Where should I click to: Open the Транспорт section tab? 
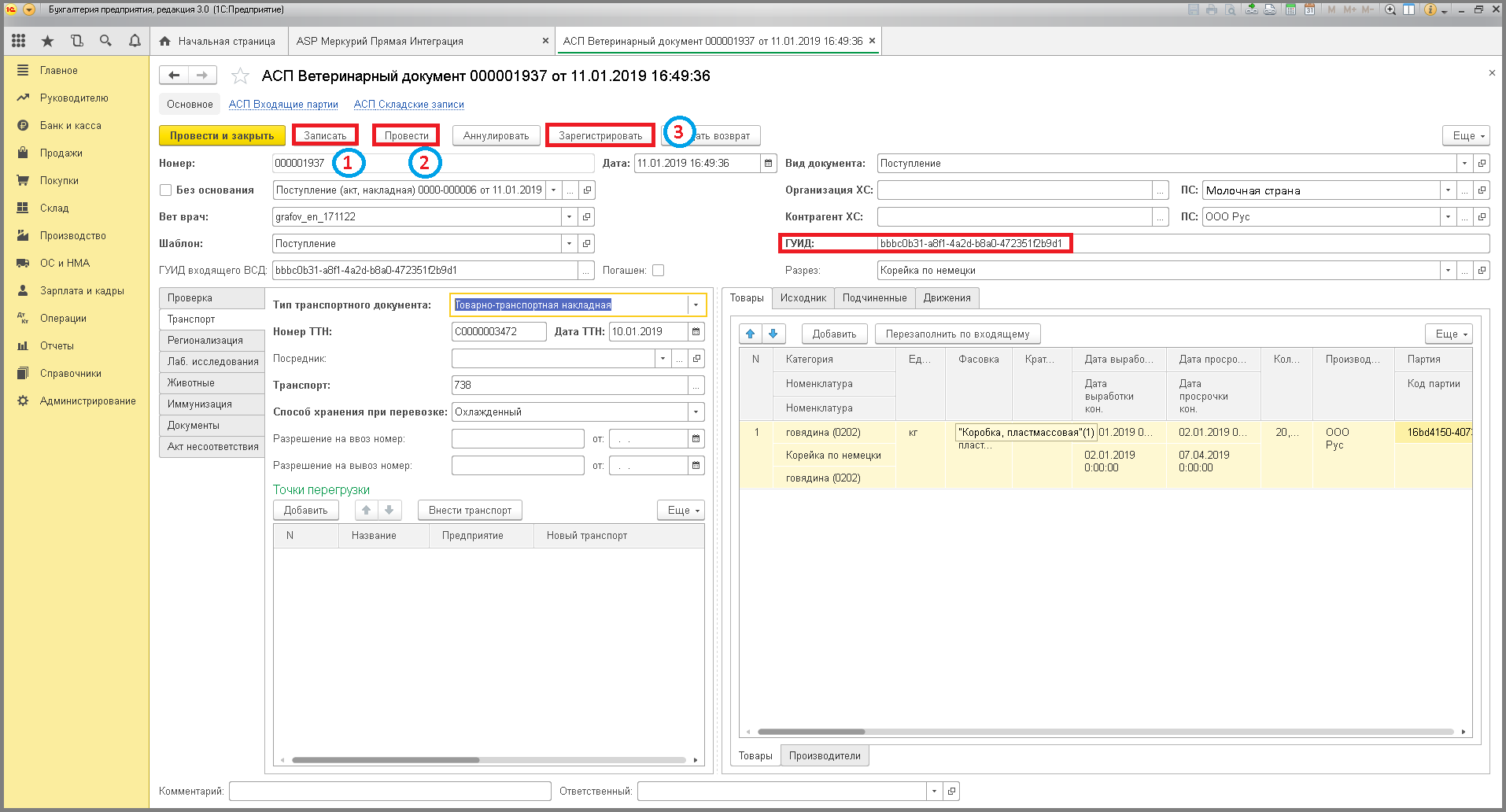pyautogui.click(x=212, y=319)
